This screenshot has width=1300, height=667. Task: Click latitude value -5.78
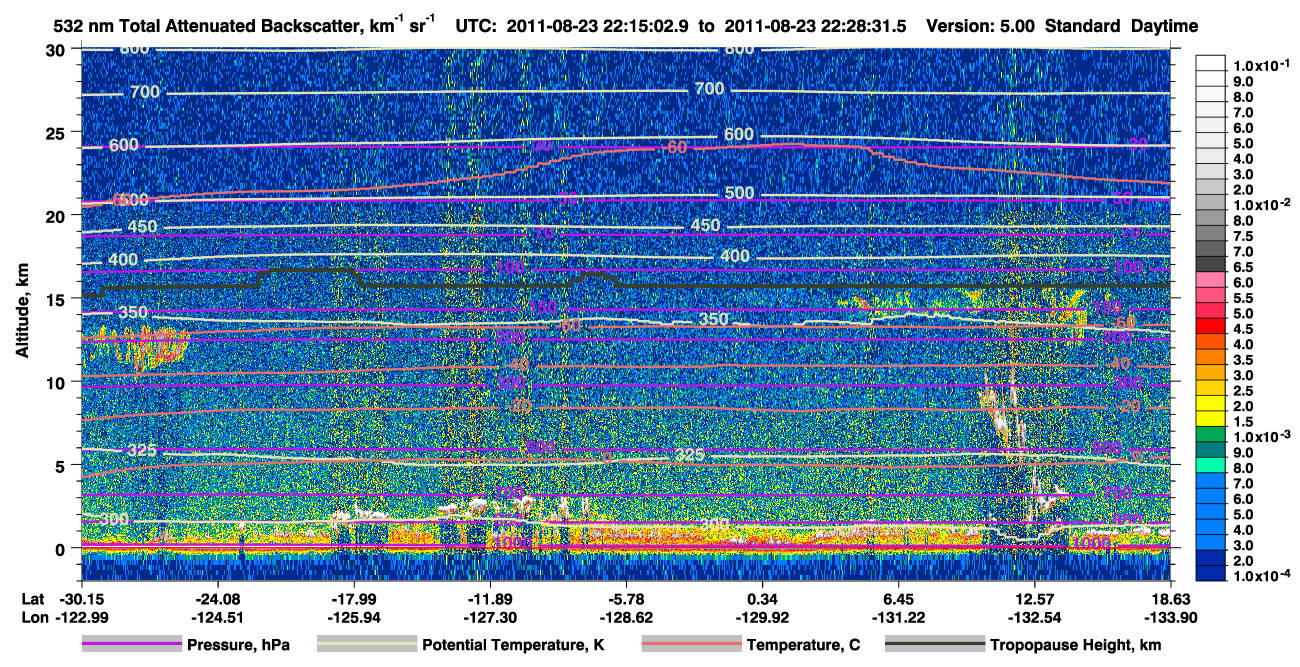click(626, 599)
